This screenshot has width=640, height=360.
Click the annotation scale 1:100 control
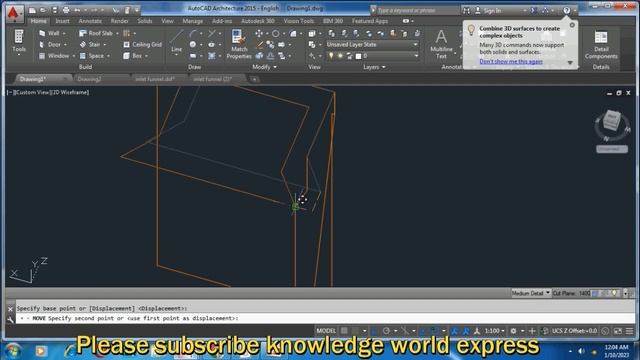pos(494,331)
